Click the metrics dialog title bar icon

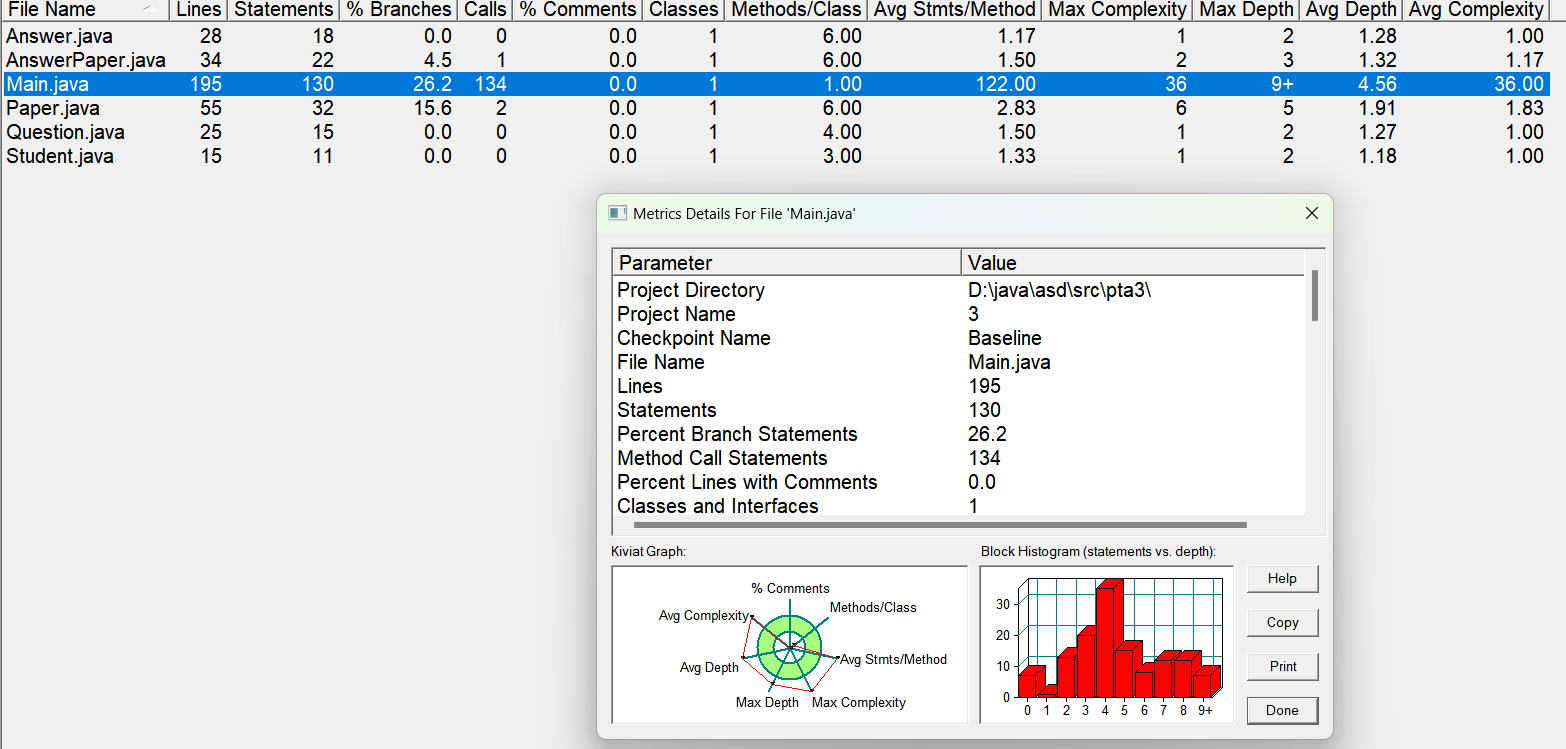(x=618, y=213)
